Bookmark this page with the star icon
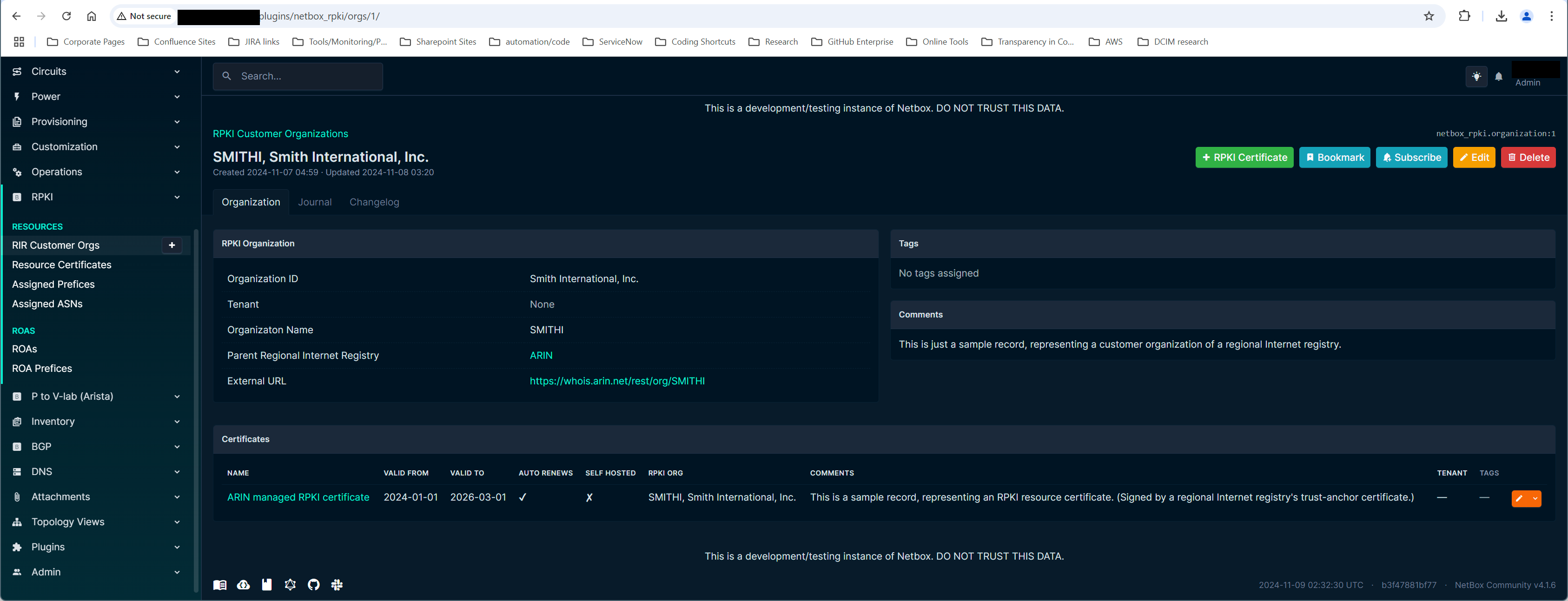Screen dimensions: 1568x601 (x=1429, y=16)
